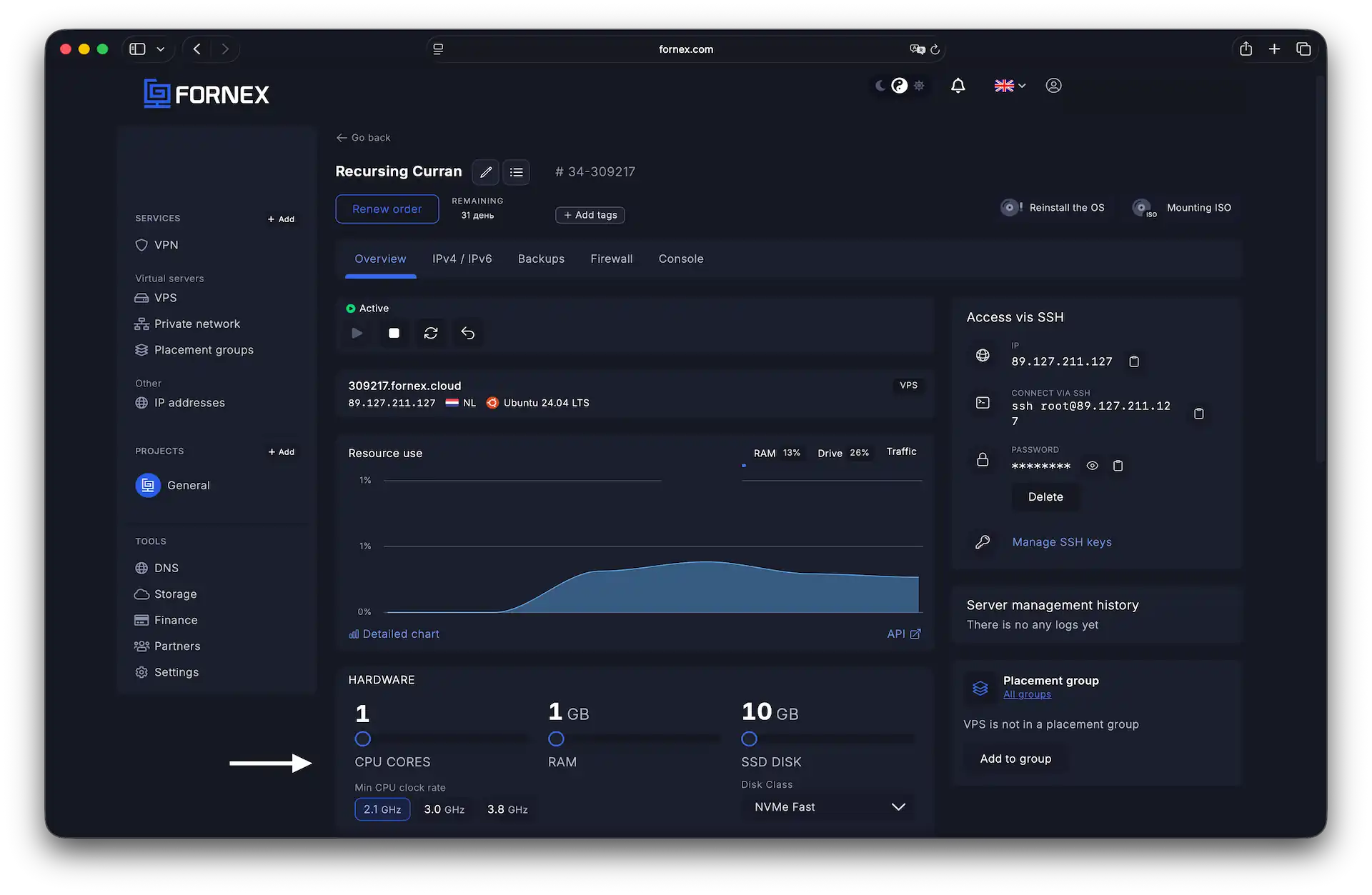The image size is (1372, 895).
Task: Toggle Safari sidebar button
Action: click(137, 49)
